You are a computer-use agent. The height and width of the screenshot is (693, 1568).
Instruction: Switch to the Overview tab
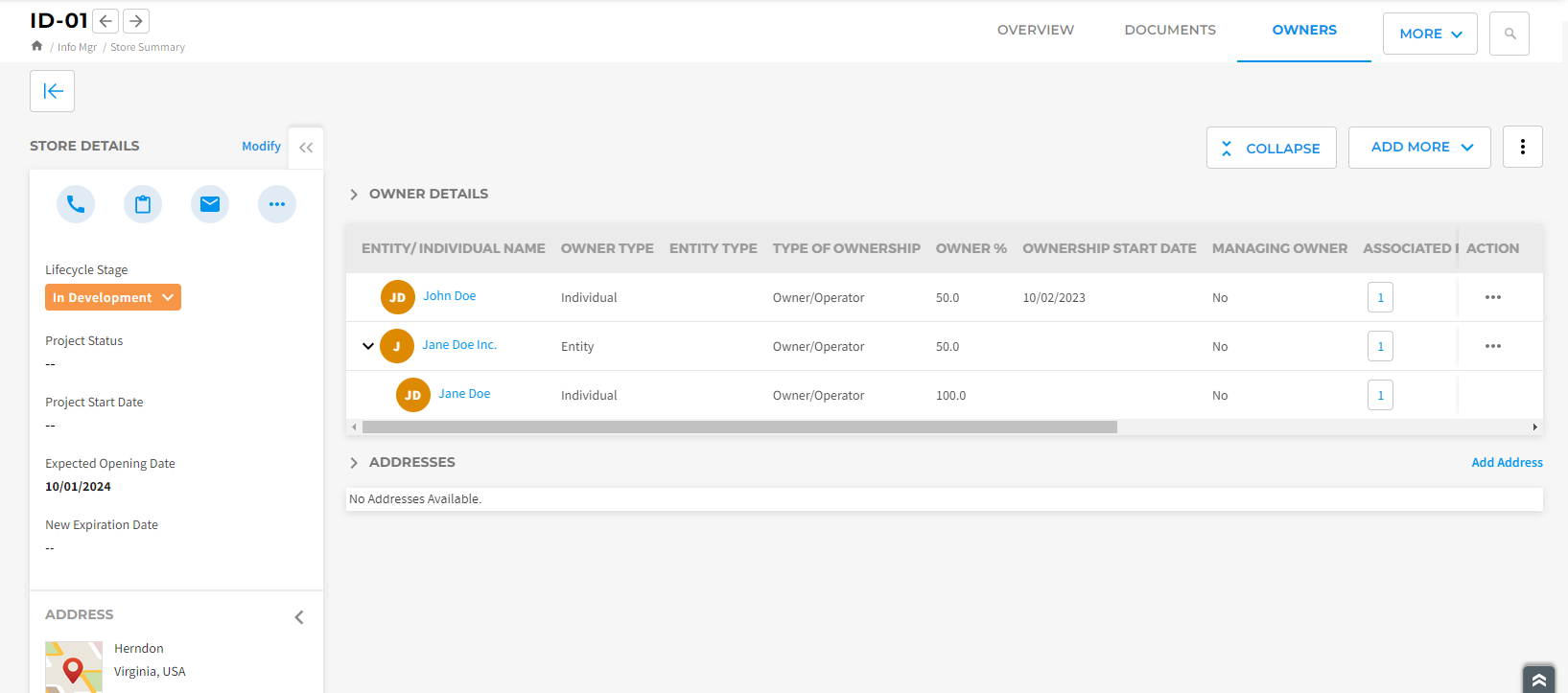1036,30
